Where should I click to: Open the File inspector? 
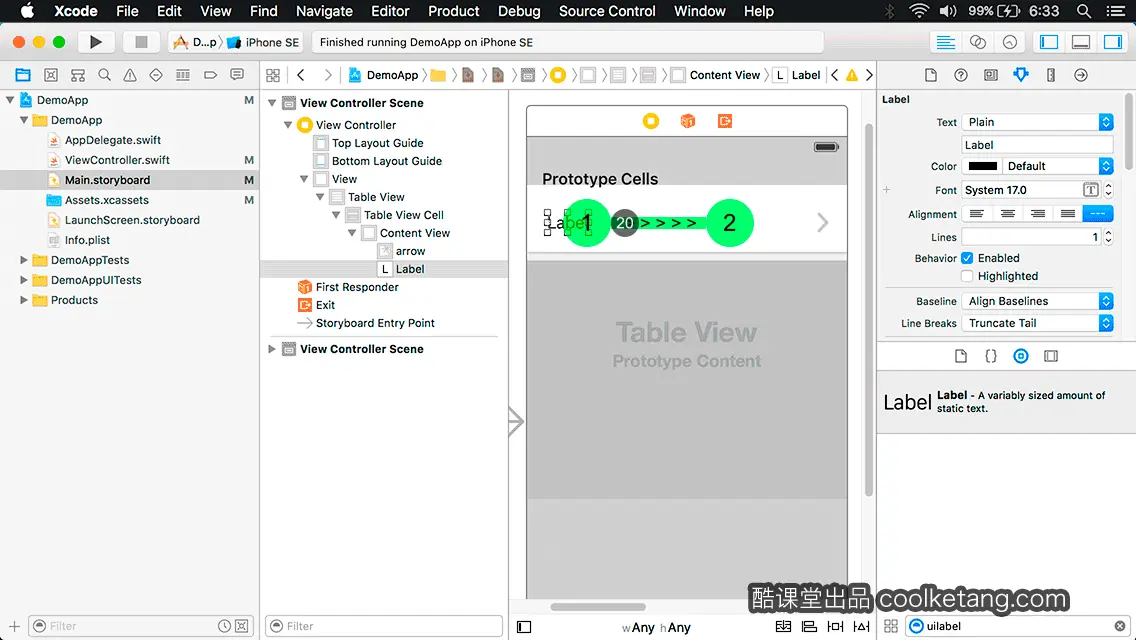931,75
